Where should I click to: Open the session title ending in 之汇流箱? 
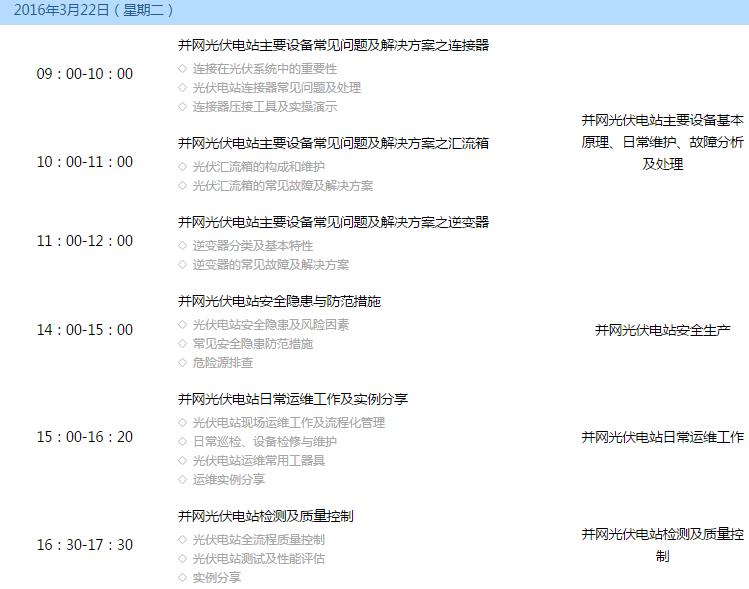pos(333,144)
